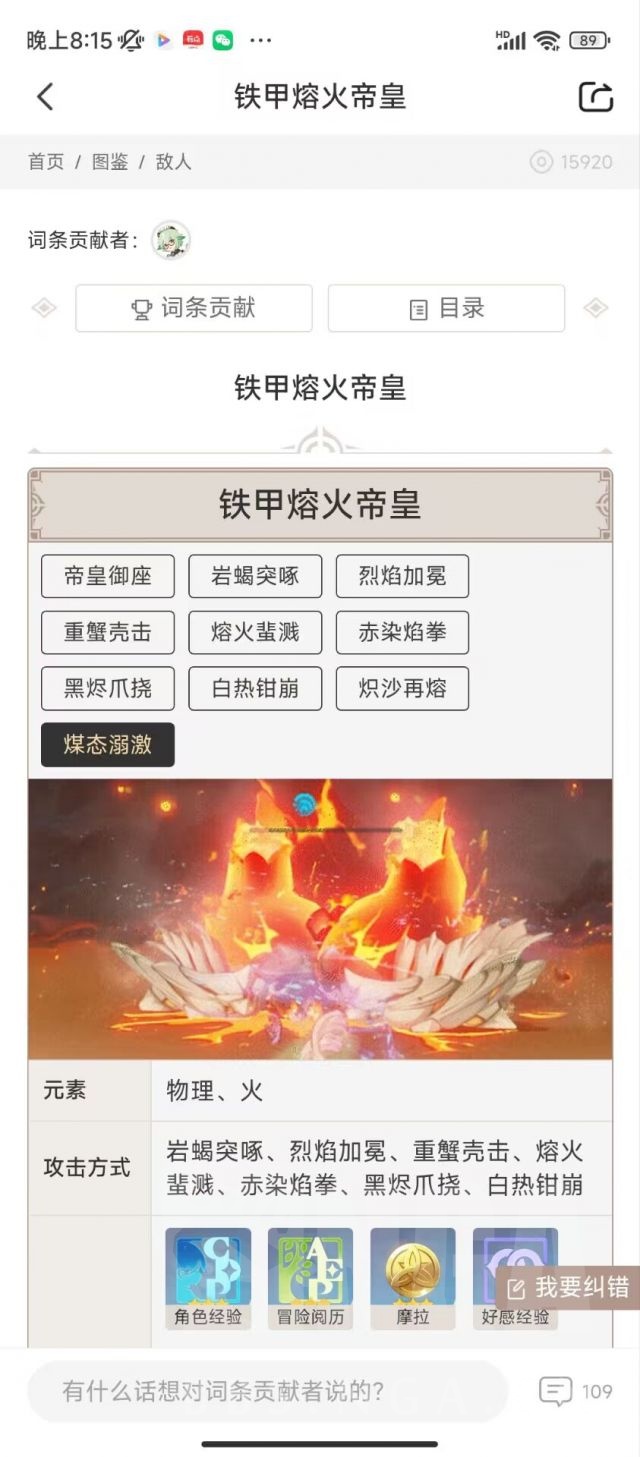Open the boss skill preview image

(x=320, y=919)
